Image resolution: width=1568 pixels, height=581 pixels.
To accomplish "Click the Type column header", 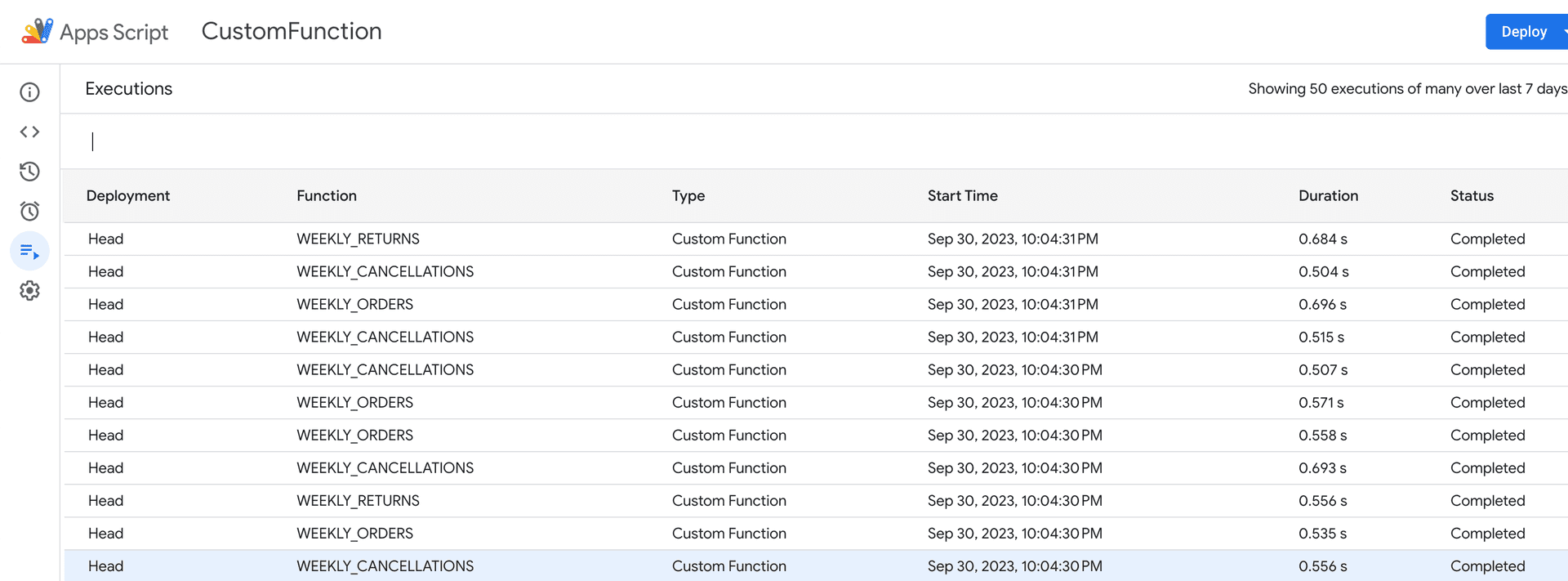I will click(688, 196).
